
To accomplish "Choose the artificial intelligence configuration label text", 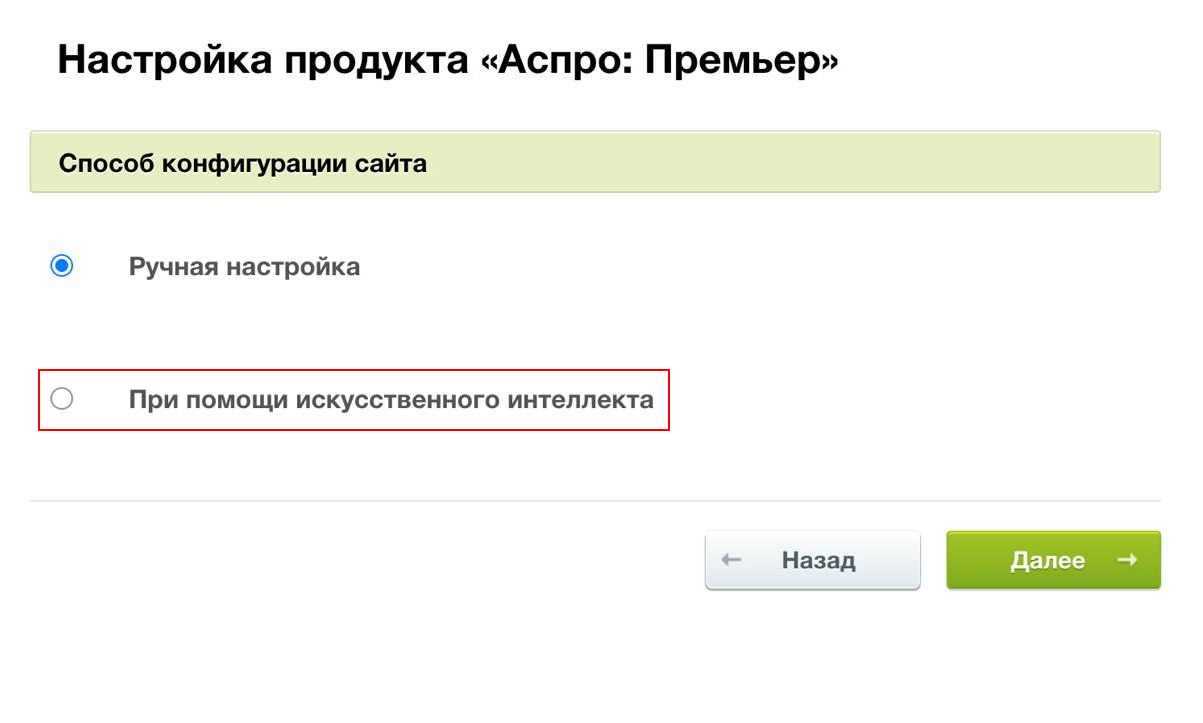I will click(391, 400).
